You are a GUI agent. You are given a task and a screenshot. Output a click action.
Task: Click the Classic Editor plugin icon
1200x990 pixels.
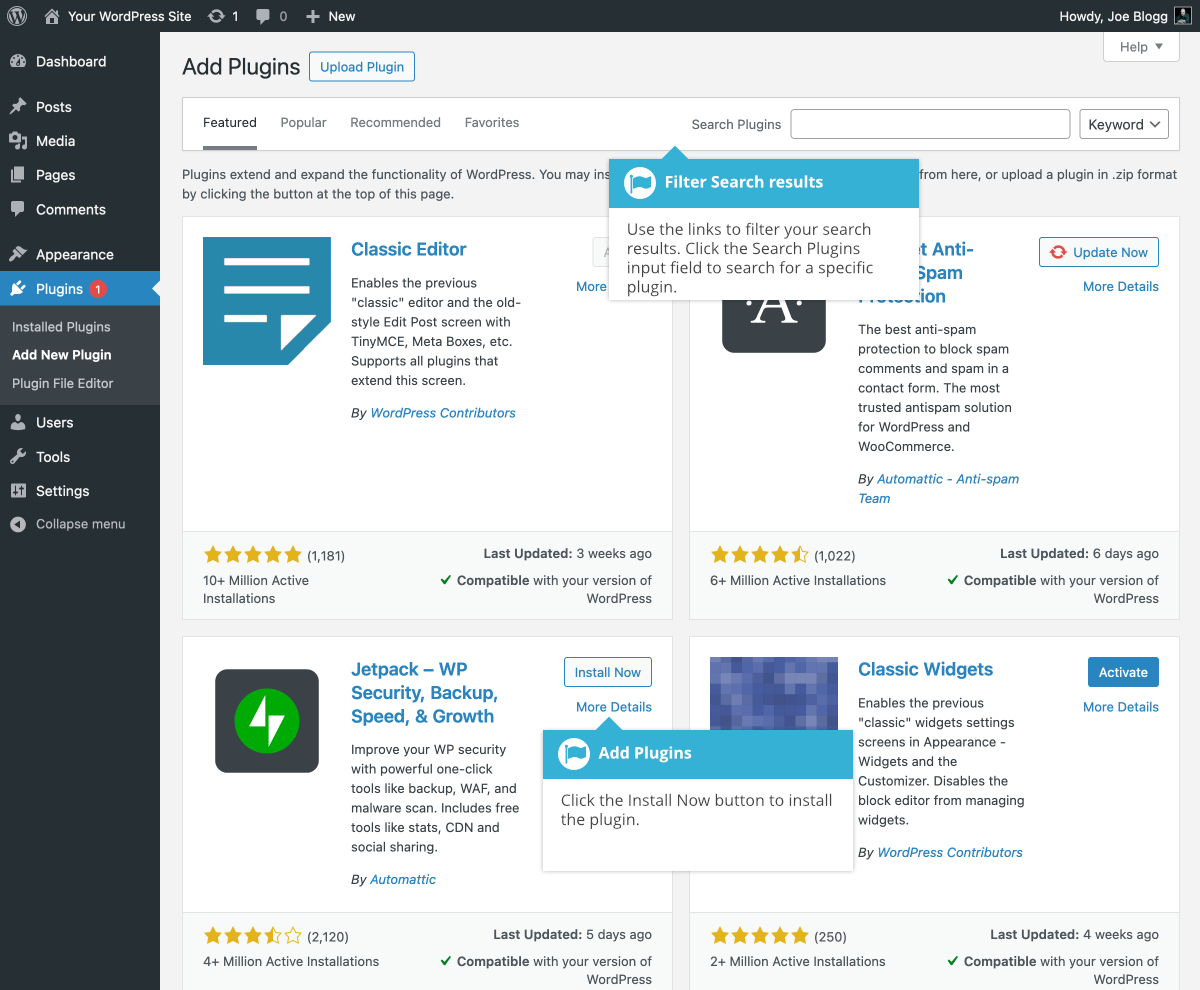(267, 301)
